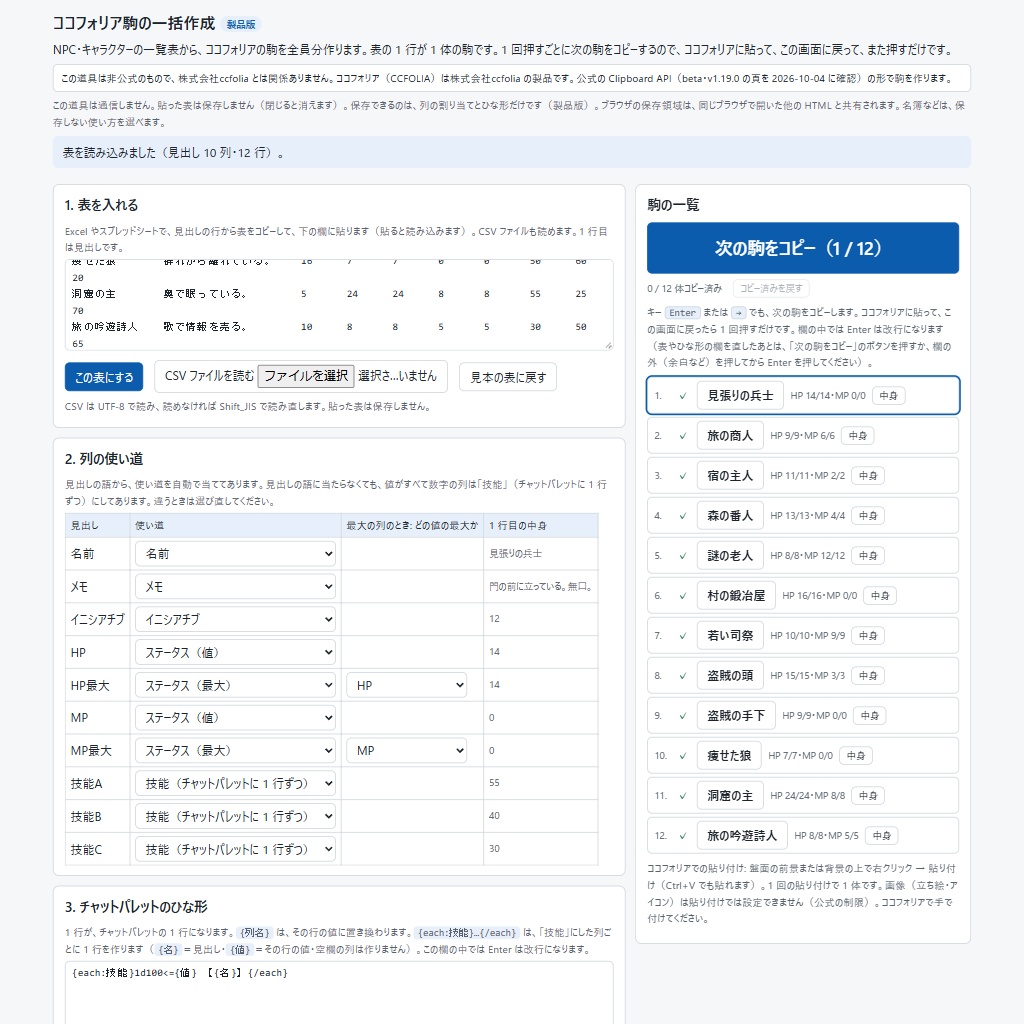The height and width of the screenshot is (1024, 1024).
Task: Open the 中身 of 見張りの兵士
Action: [x=888, y=396]
